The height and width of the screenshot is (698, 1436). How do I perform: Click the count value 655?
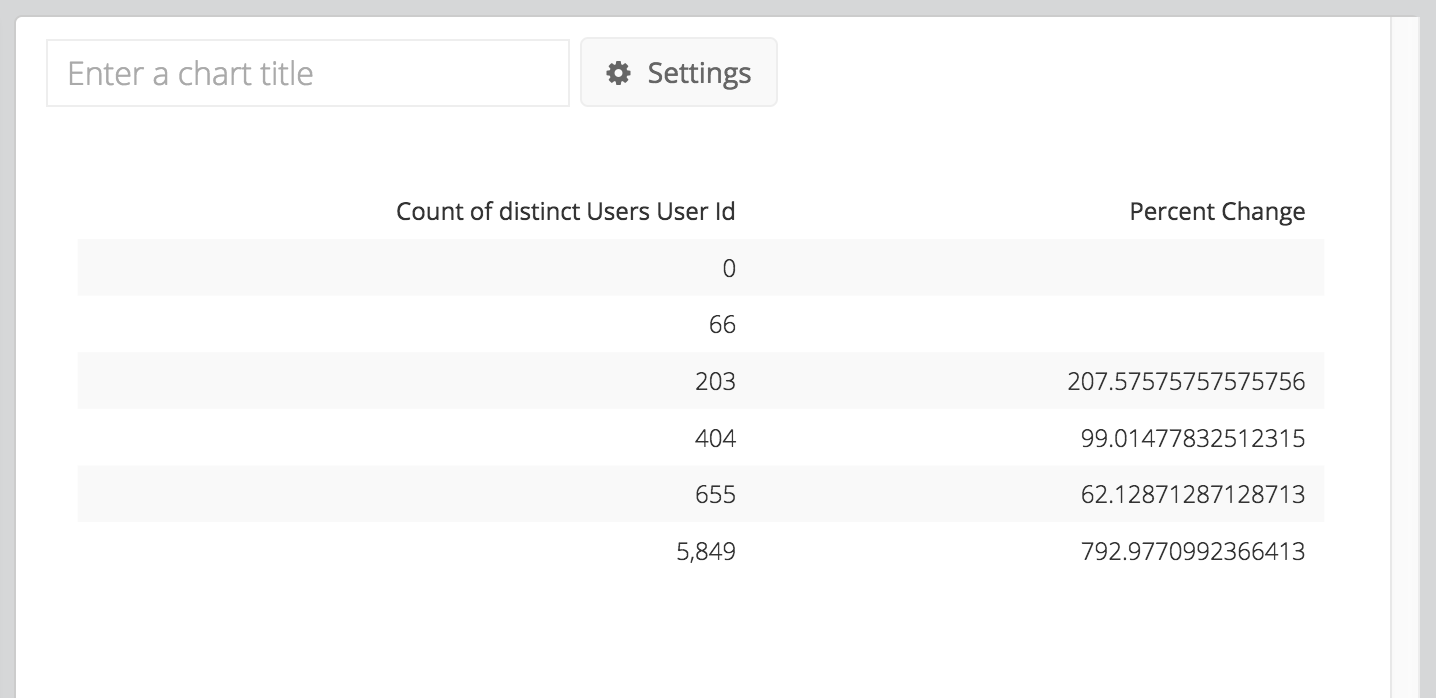coord(715,494)
